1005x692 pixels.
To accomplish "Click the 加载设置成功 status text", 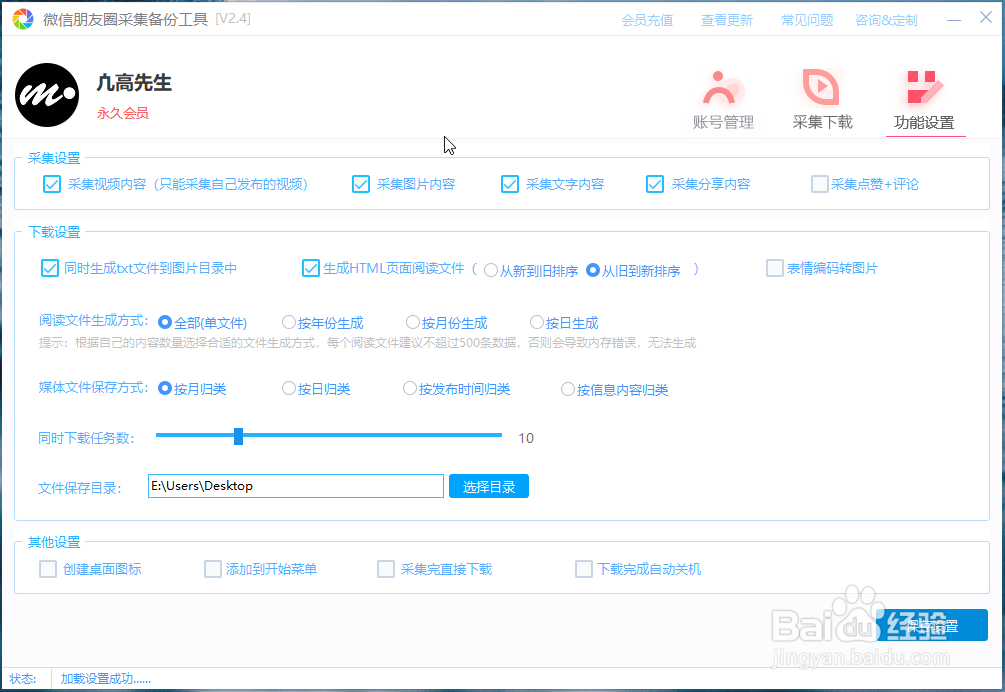I will [106, 679].
